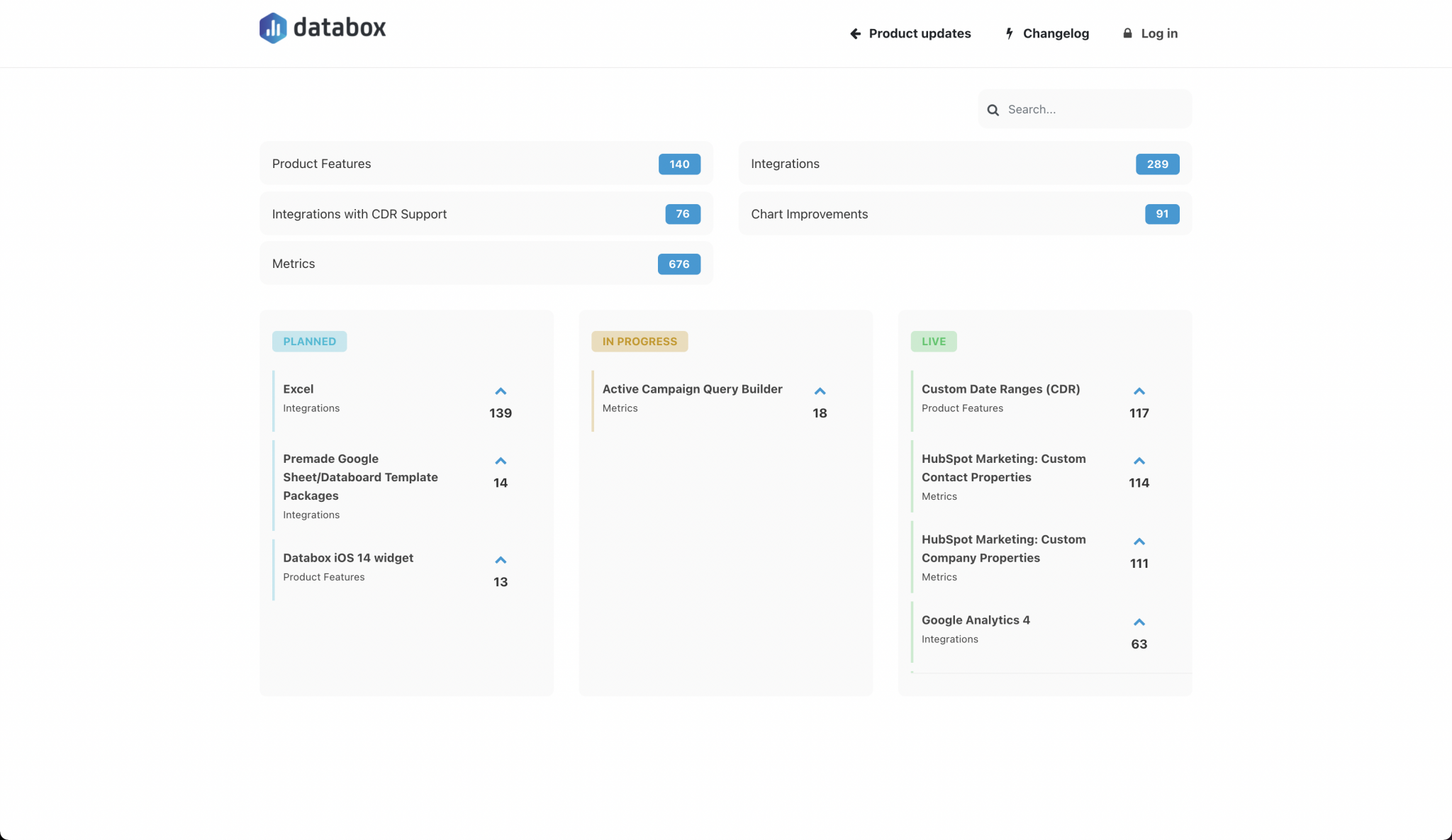Upvote Custom Date Ranges (CDR)
The height and width of the screenshot is (840, 1452).
click(x=1139, y=391)
